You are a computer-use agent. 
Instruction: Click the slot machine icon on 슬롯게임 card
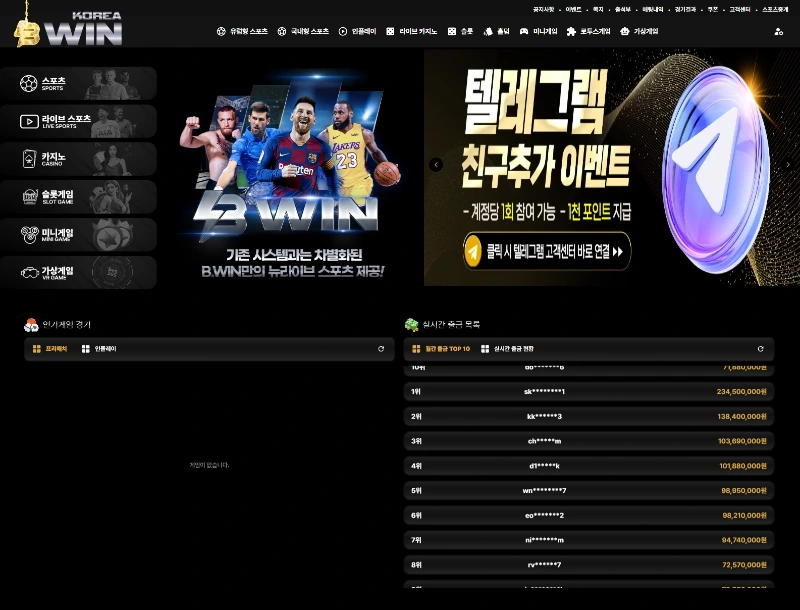(x=30, y=197)
